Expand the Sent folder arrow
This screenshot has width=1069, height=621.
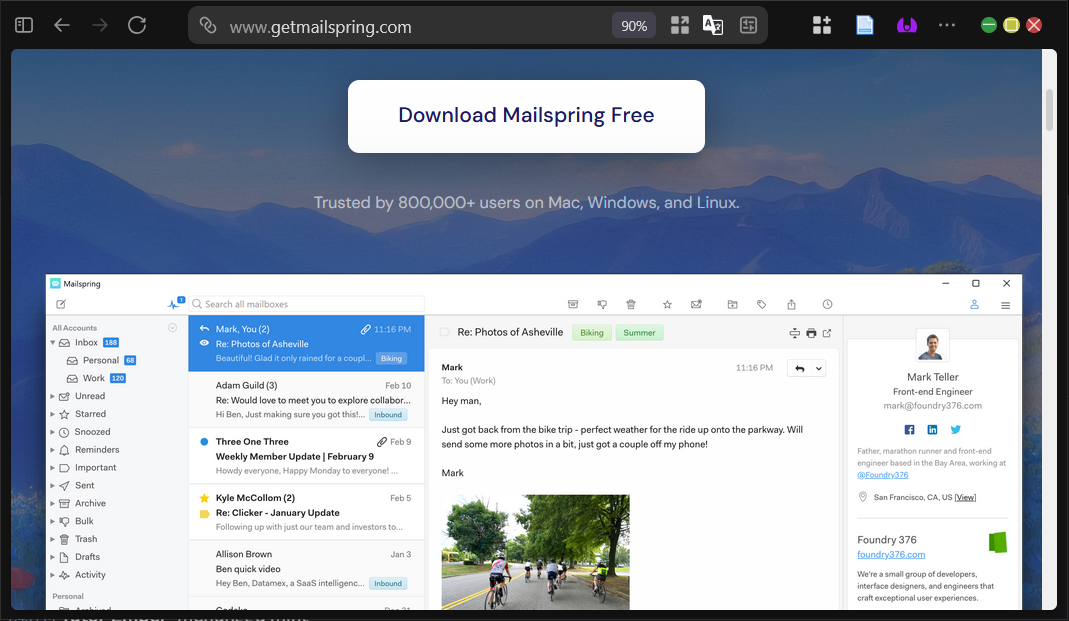tap(52, 485)
